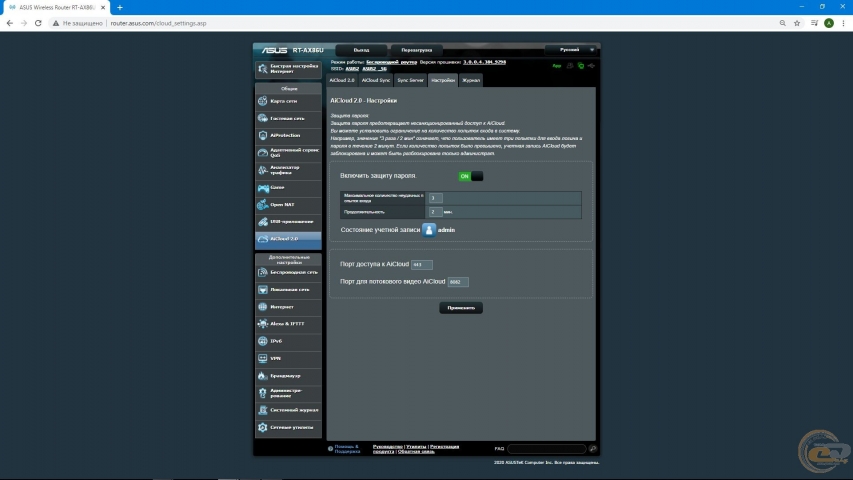Open the Руководство (Manual) link in footer
Screen dimensions: 853x480
387,447
